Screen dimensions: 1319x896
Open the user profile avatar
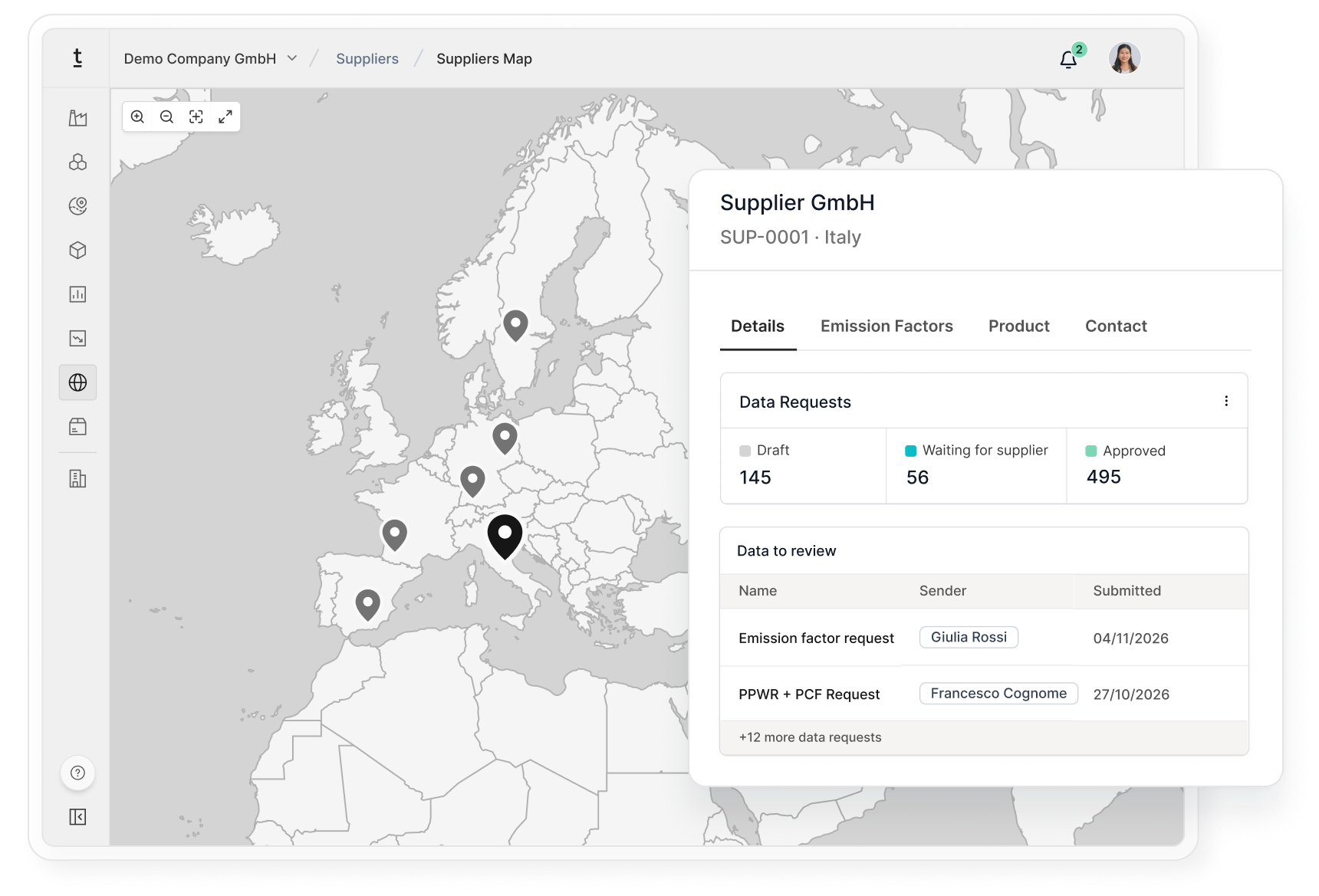coord(1124,58)
